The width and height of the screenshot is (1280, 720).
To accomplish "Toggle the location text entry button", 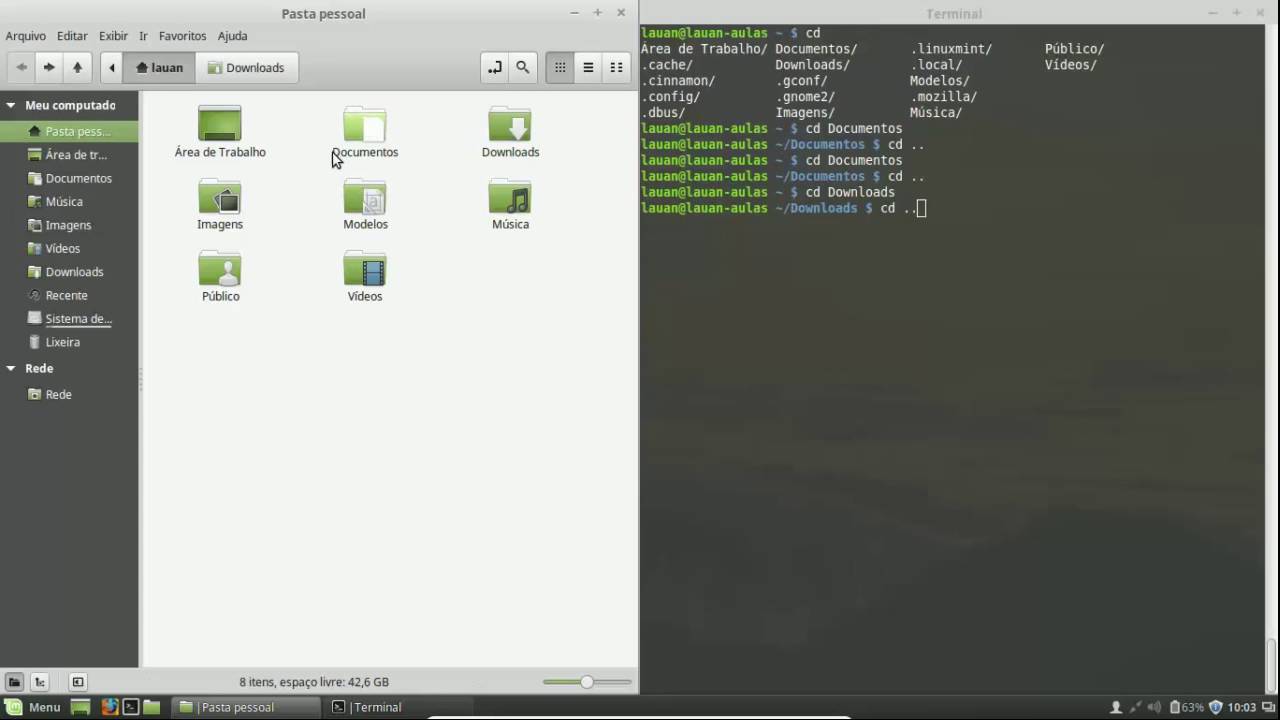I will coord(494,68).
